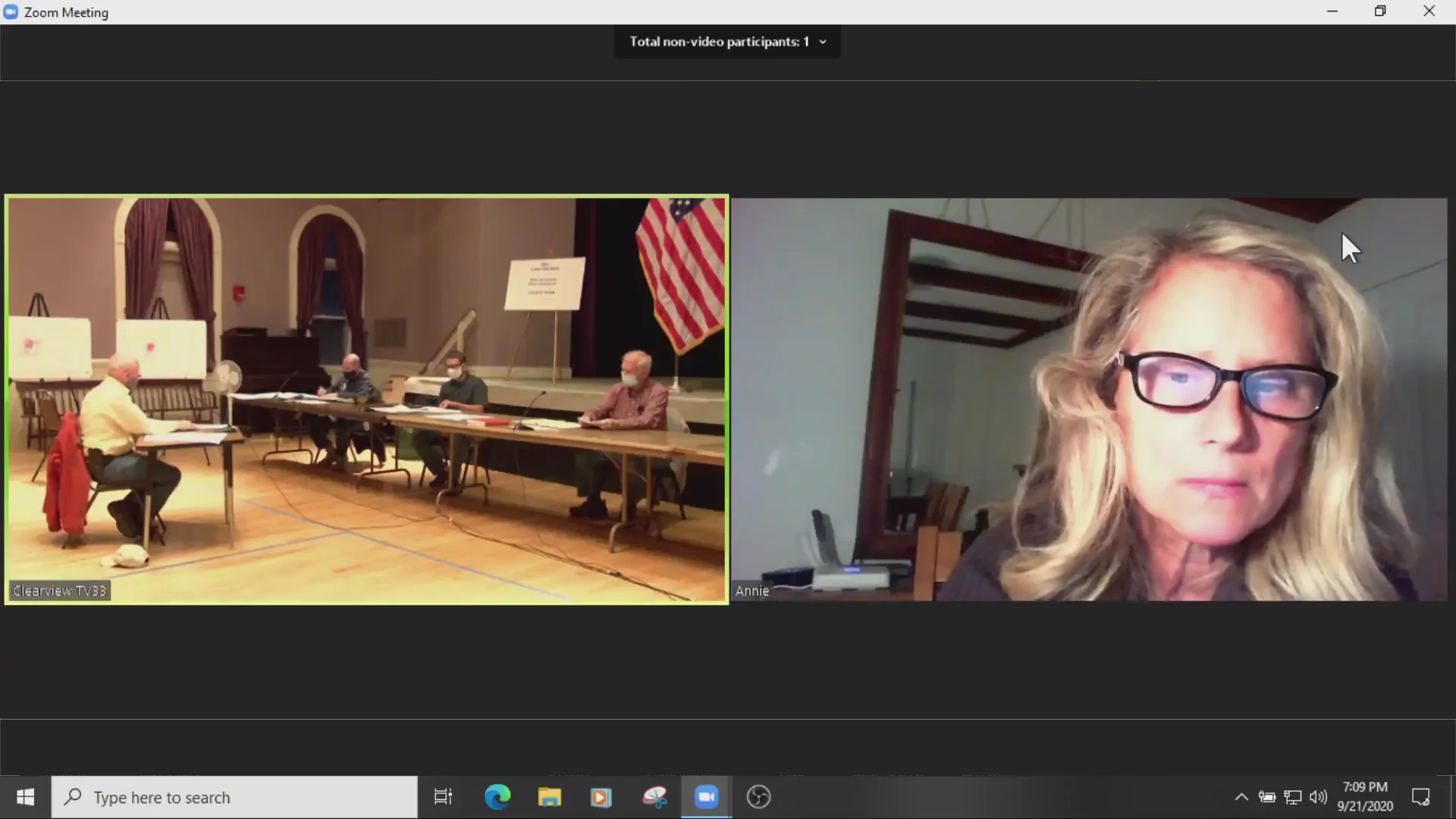
Task: Click the battery status tray icon
Action: coord(1267,797)
